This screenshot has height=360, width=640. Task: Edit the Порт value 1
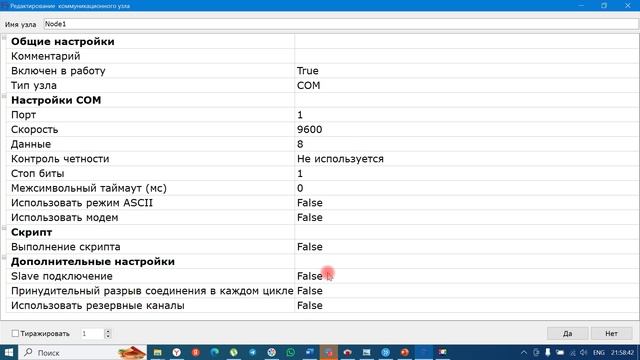(466, 115)
